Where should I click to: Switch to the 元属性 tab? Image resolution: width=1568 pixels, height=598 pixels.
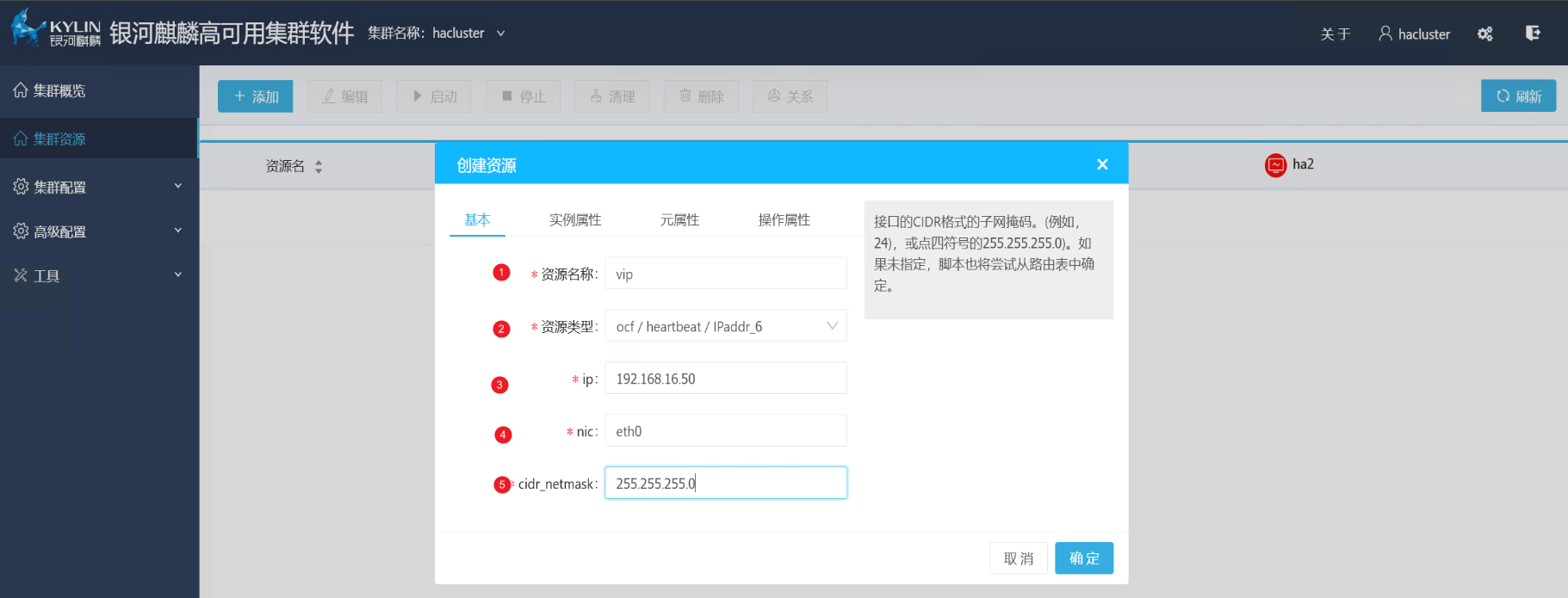pyautogui.click(x=679, y=220)
